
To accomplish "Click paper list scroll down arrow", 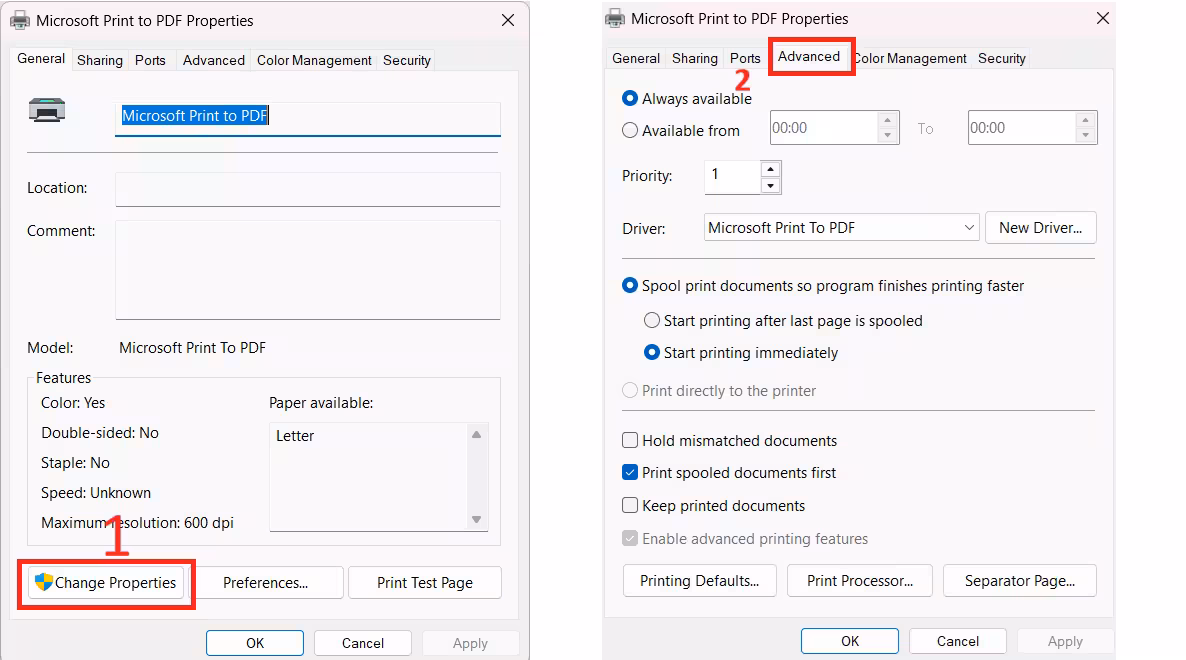I will tap(477, 519).
